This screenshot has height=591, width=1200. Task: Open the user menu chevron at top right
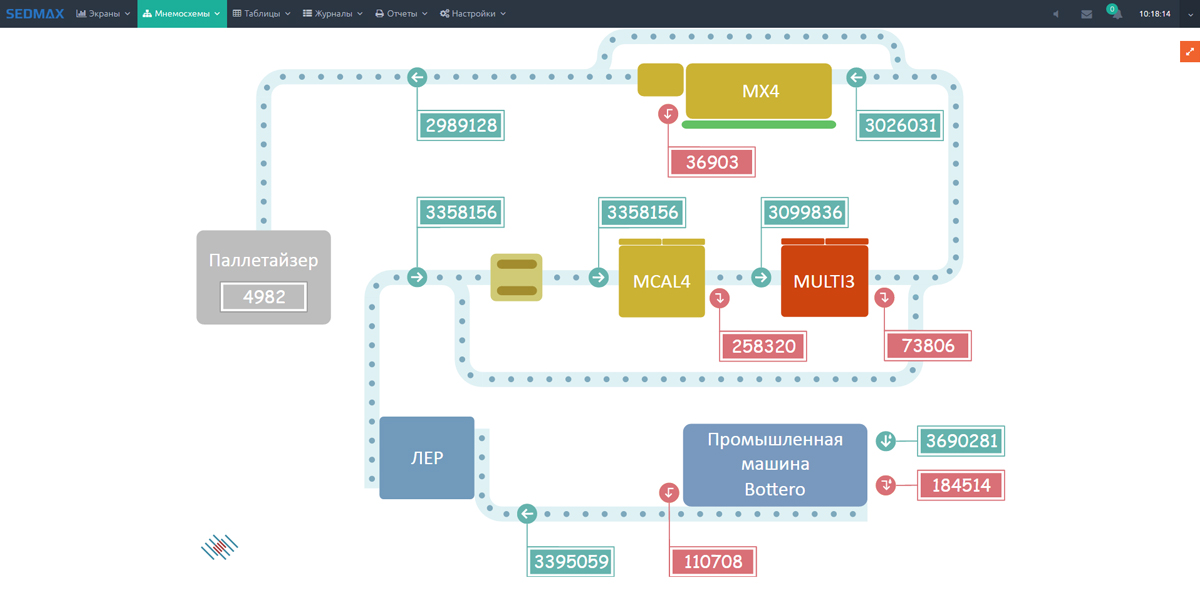pyautogui.click(x=1190, y=14)
